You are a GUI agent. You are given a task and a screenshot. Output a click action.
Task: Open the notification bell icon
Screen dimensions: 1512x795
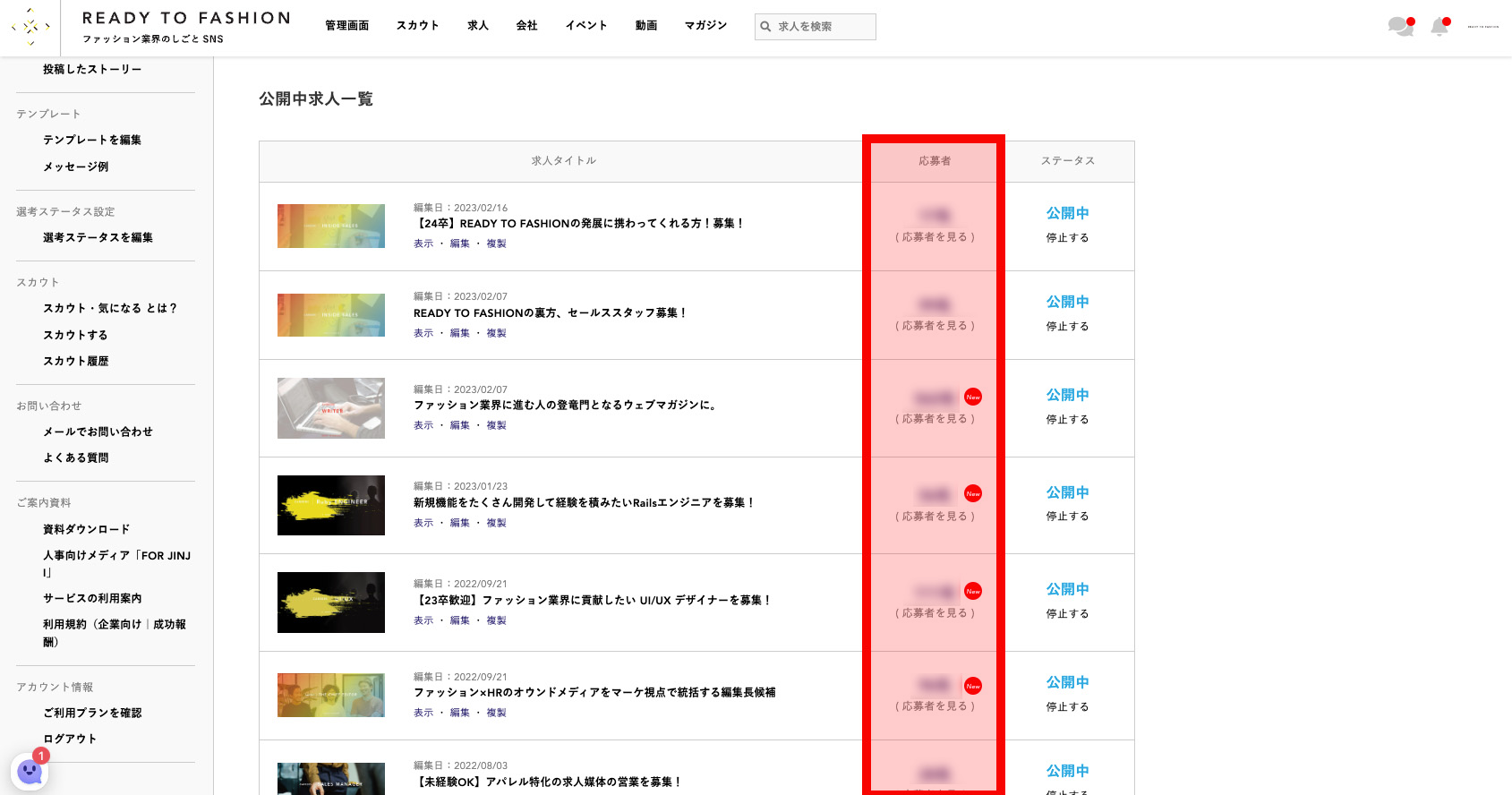(1439, 27)
